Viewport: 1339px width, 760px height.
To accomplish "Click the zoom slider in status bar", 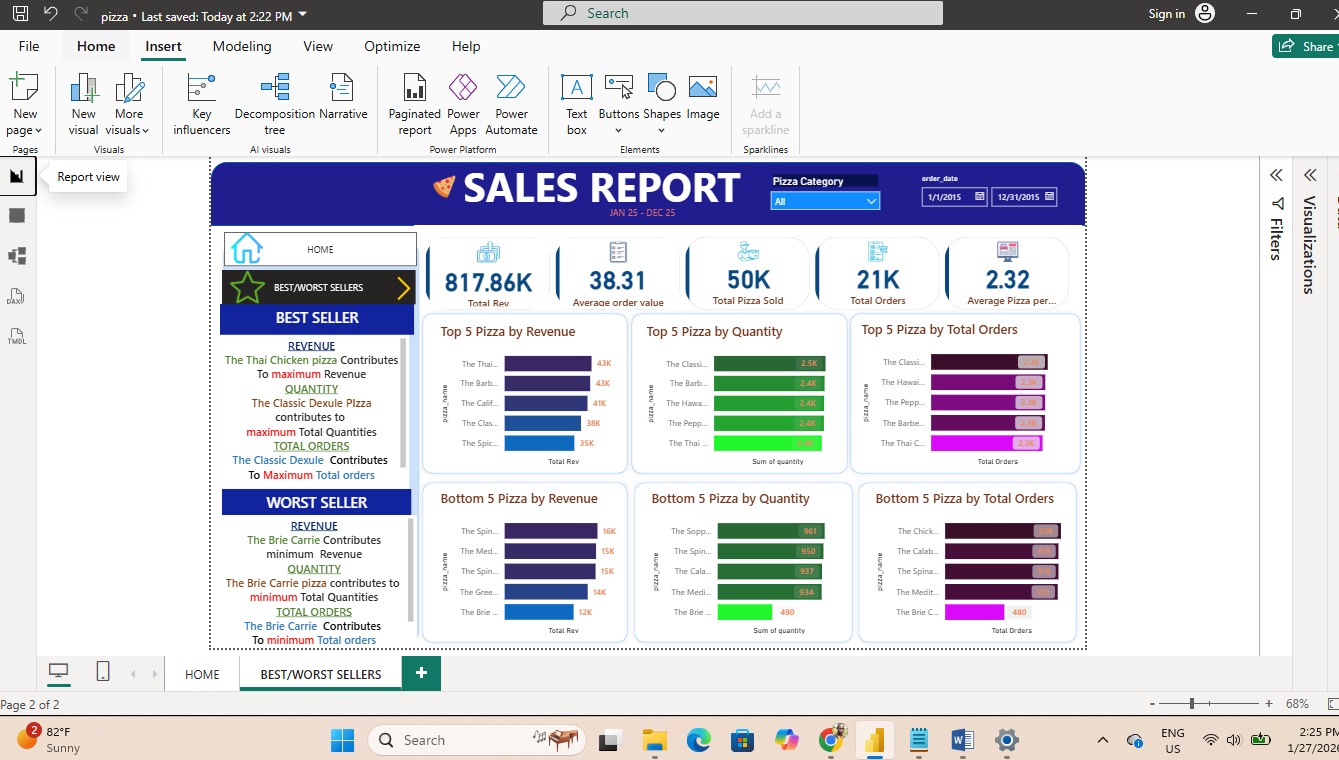I will [1192, 704].
